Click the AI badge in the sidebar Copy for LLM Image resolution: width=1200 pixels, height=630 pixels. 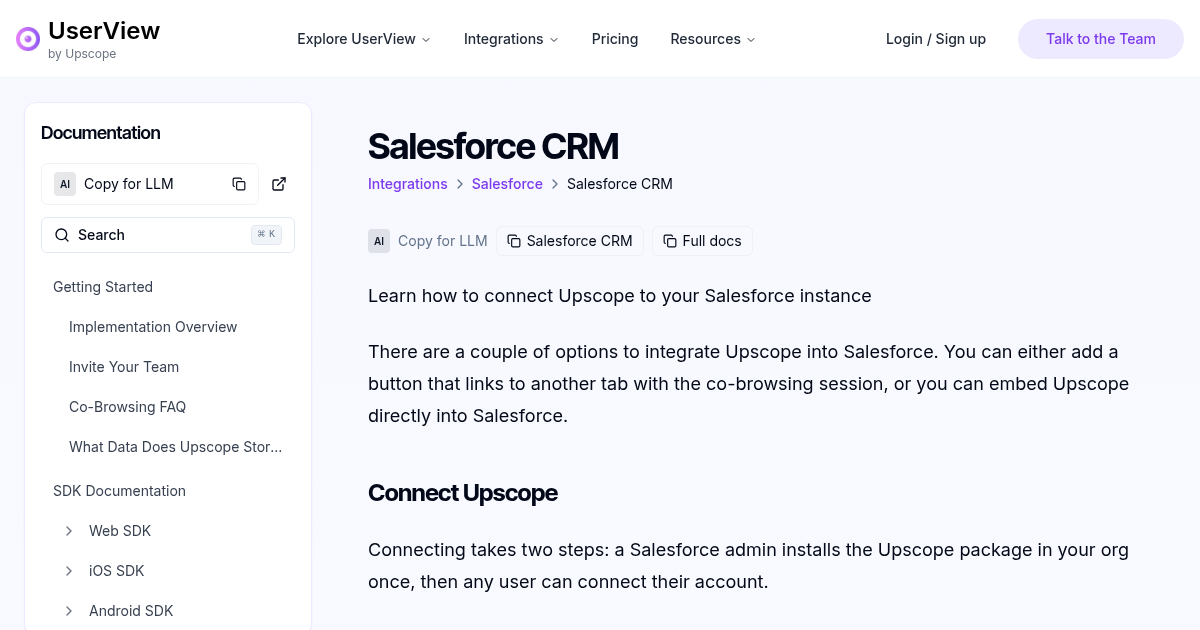tap(65, 184)
